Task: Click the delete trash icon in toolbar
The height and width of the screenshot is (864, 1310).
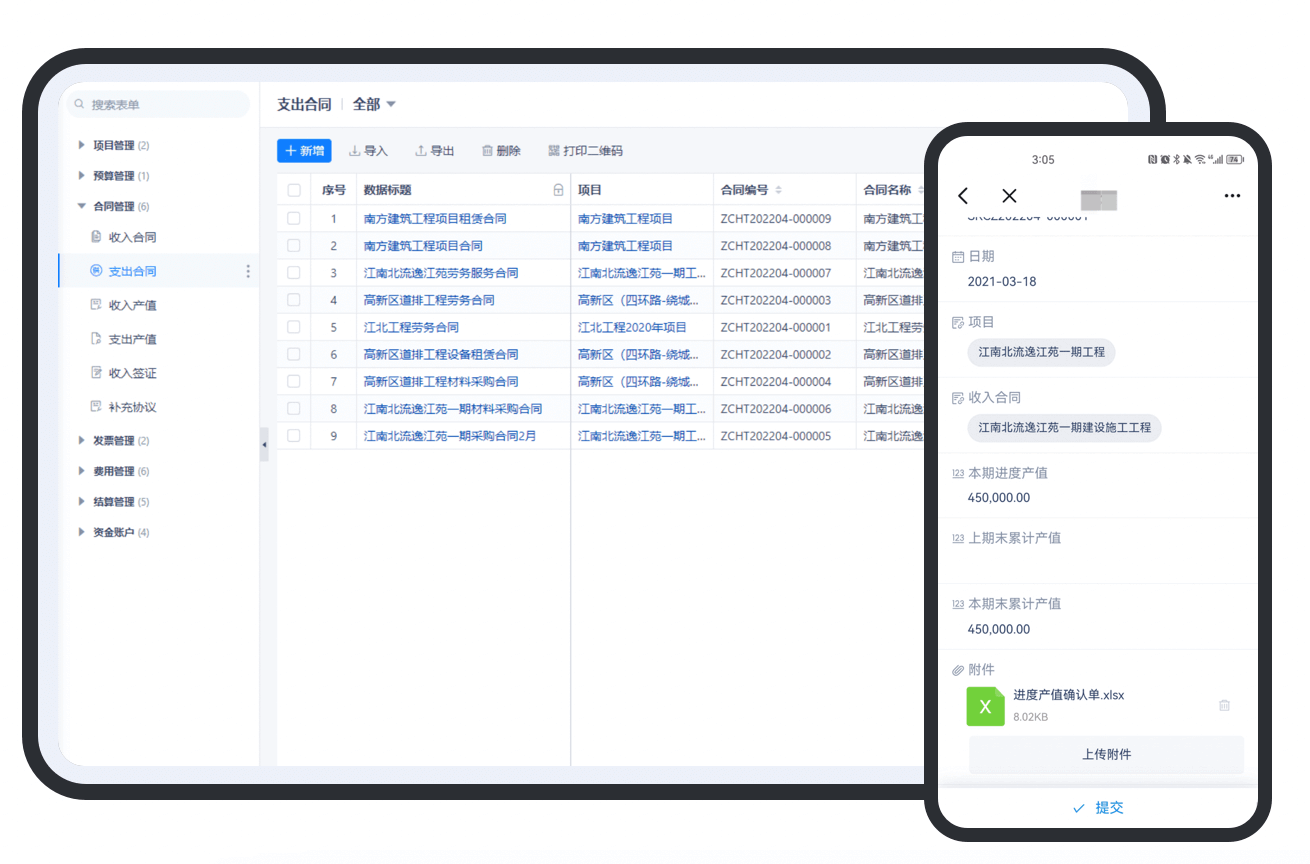Action: tap(487, 151)
